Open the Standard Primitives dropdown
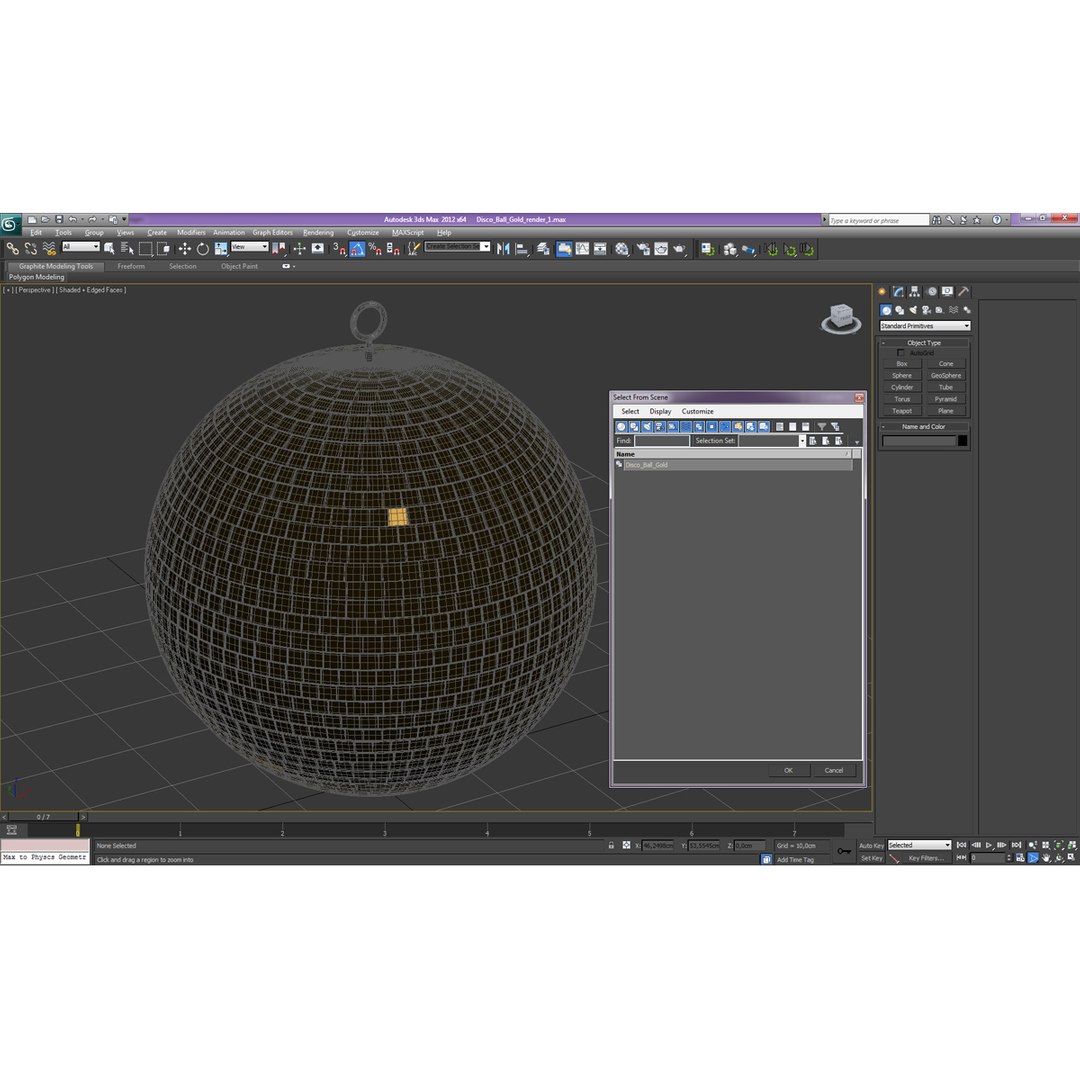The image size is (1080, 1080). coord(925,326)
